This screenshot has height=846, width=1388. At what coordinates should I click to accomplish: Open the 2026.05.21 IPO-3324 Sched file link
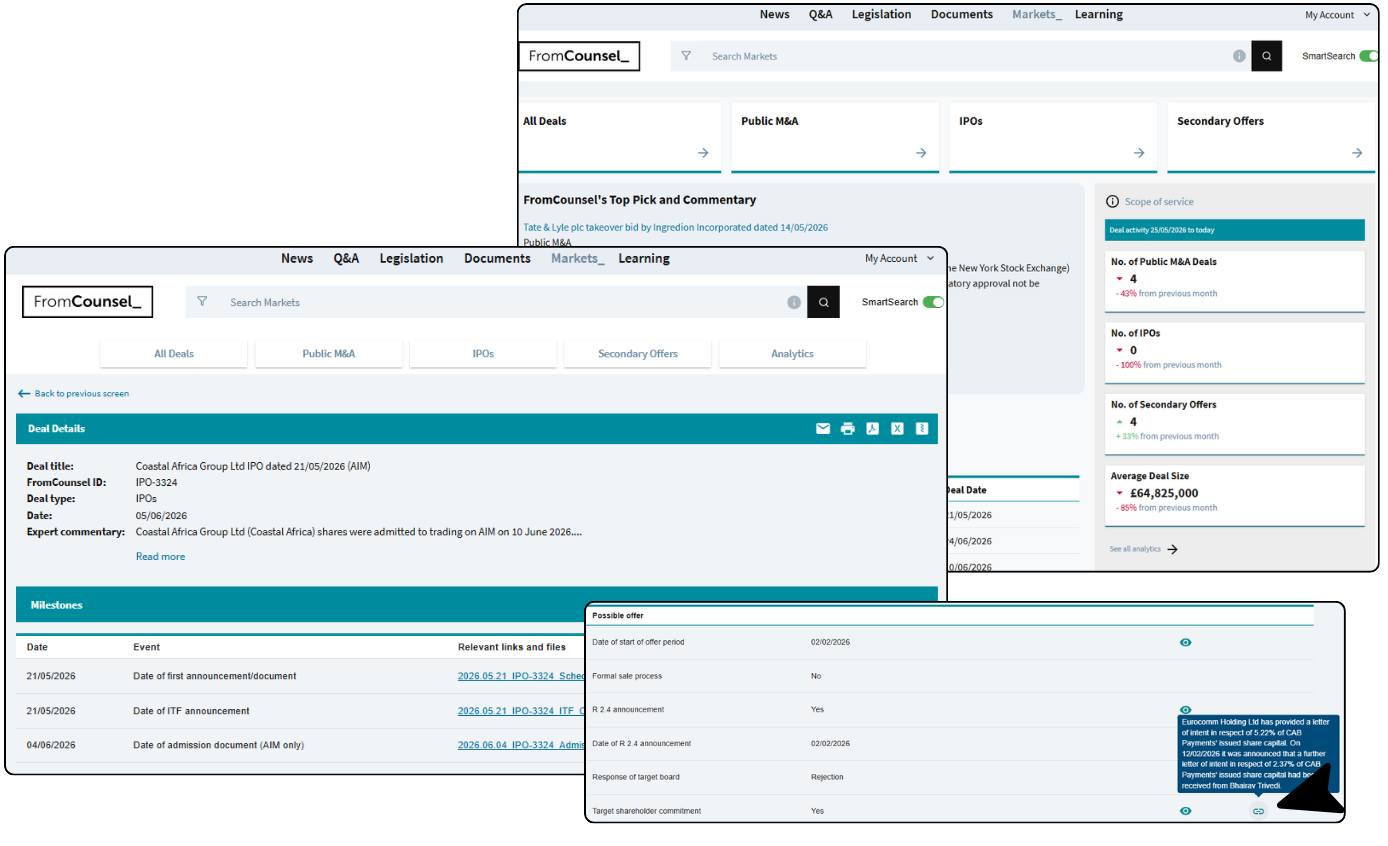pyautogui.click(x=521, y=676)
